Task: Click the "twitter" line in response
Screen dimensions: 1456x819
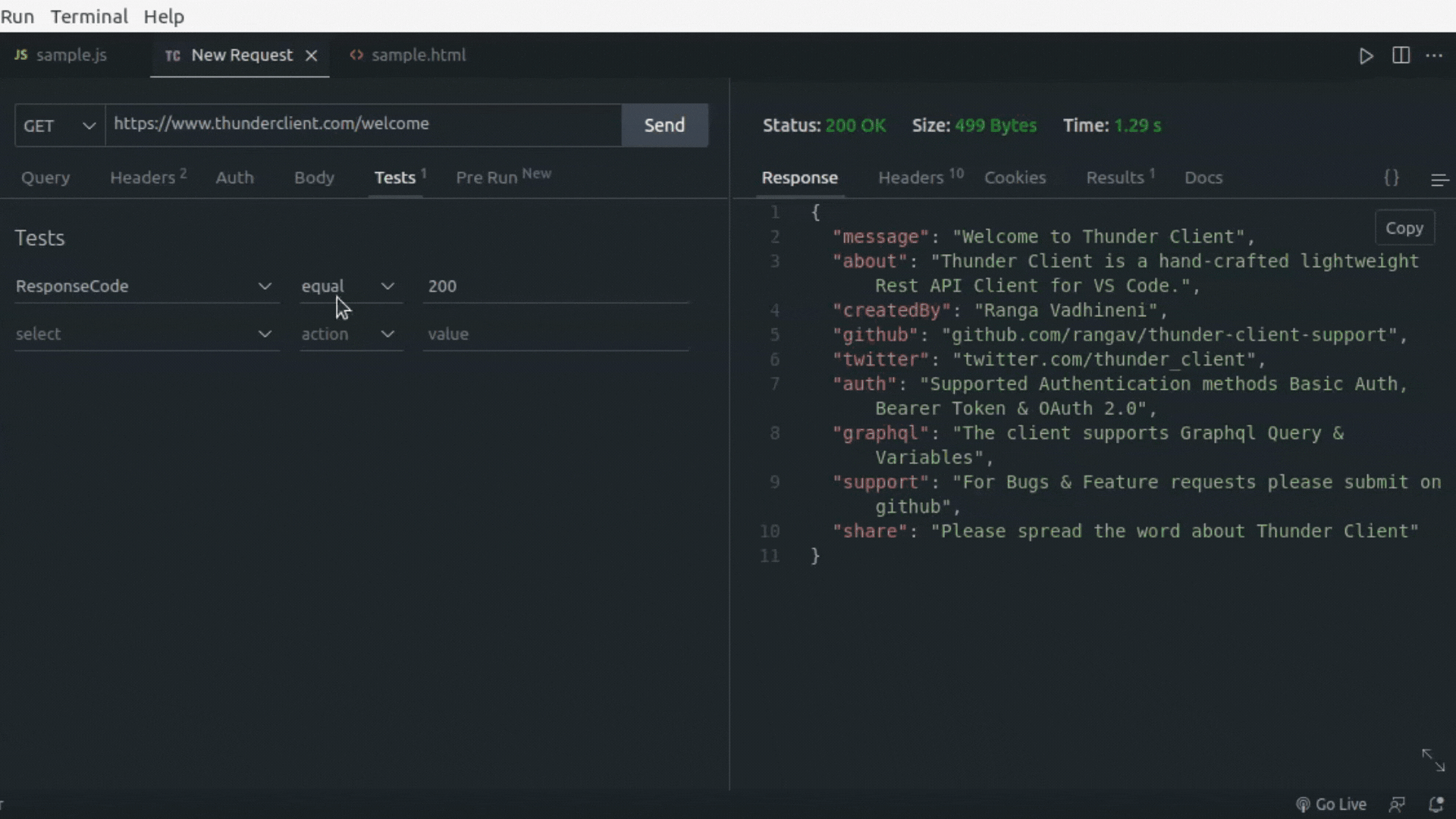Action: (1049, 359)
